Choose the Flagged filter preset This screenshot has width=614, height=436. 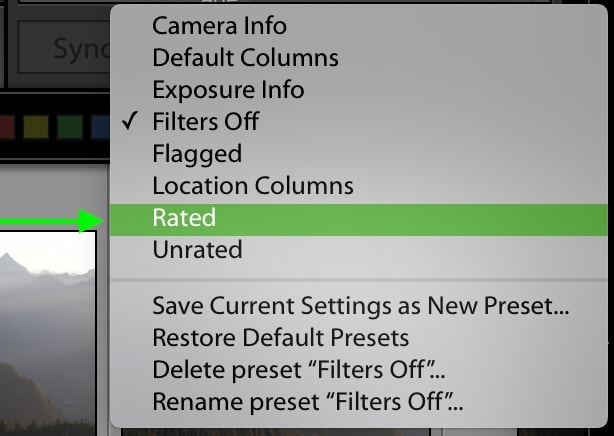click(x=197, y=153)
